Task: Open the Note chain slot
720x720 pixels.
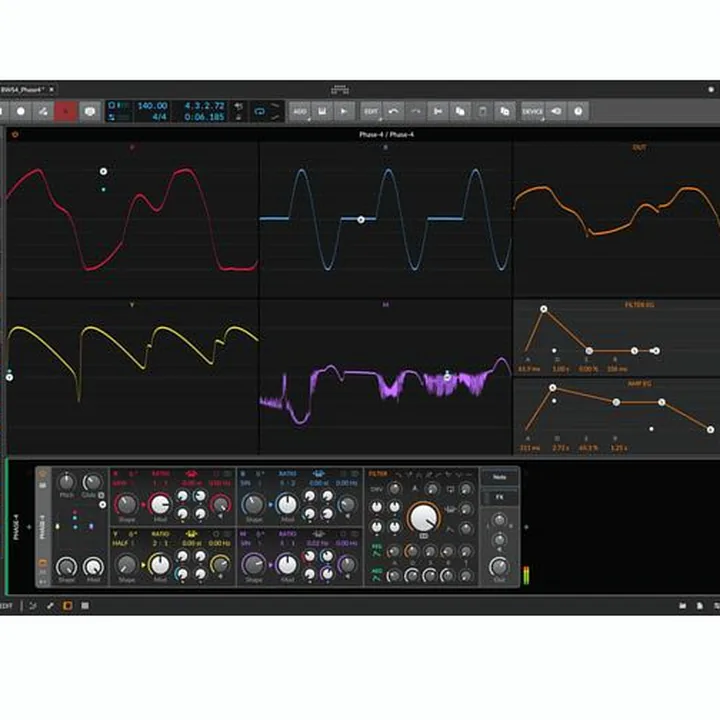Action: click(500, 478)
